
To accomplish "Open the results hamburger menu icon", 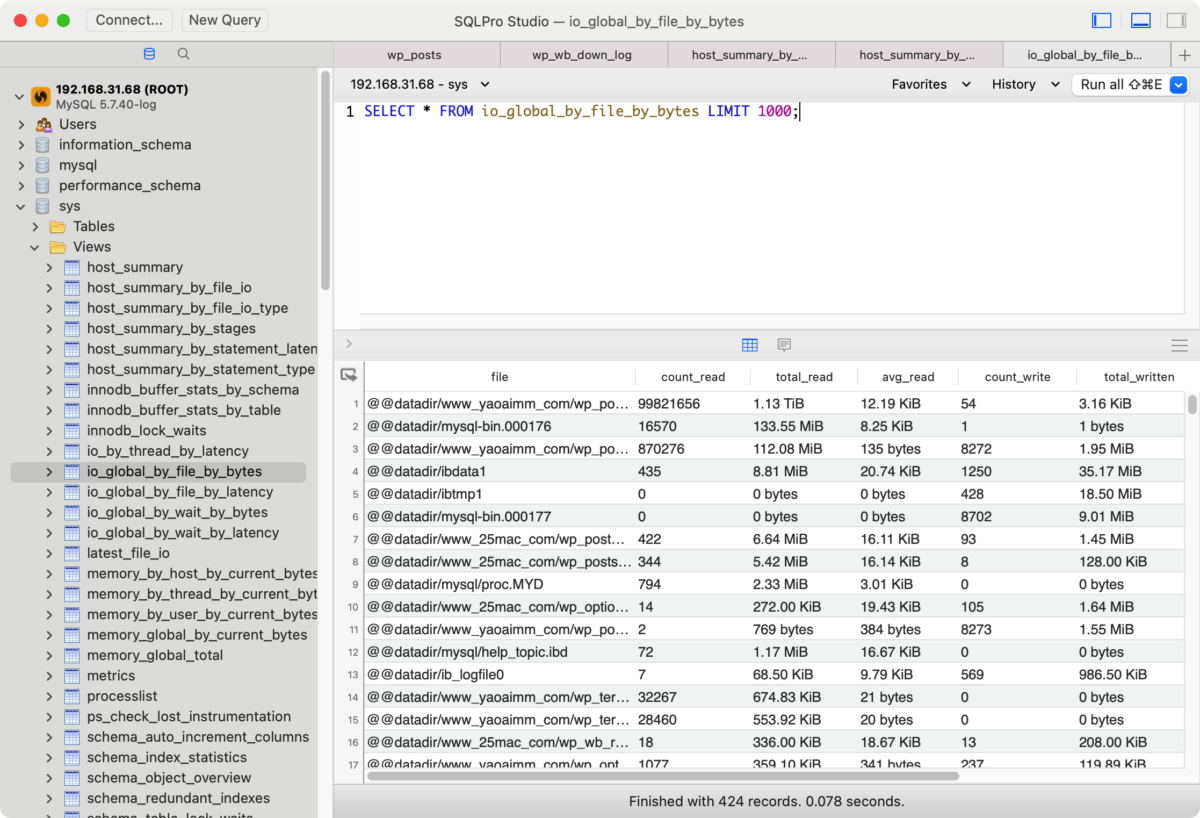I will click(1179, 345).
